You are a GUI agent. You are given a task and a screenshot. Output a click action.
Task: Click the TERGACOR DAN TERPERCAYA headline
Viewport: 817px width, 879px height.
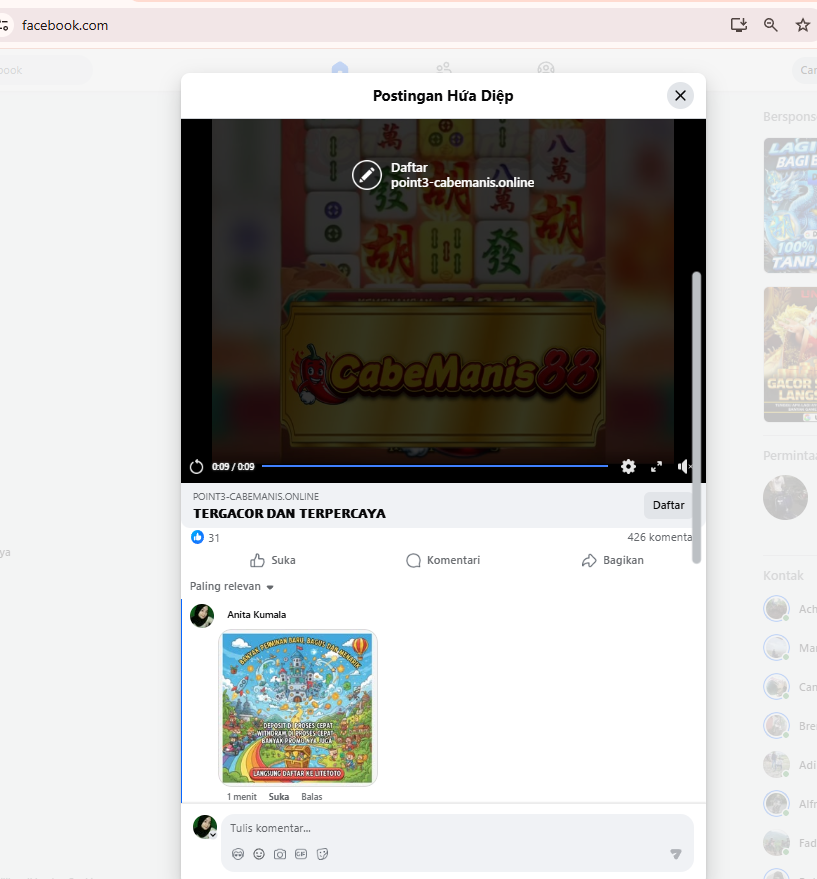coord(289,513)
